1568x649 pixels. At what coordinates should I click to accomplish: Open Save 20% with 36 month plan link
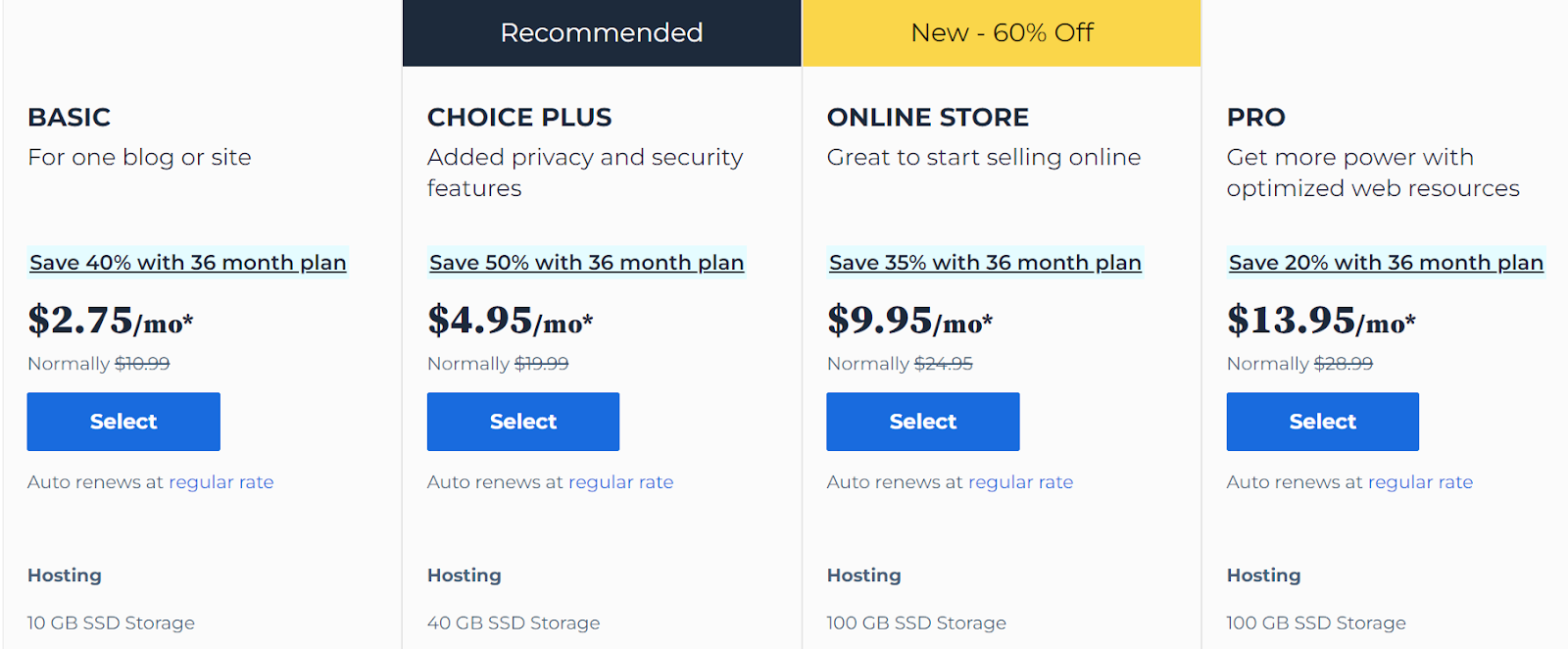point(1387,263)
